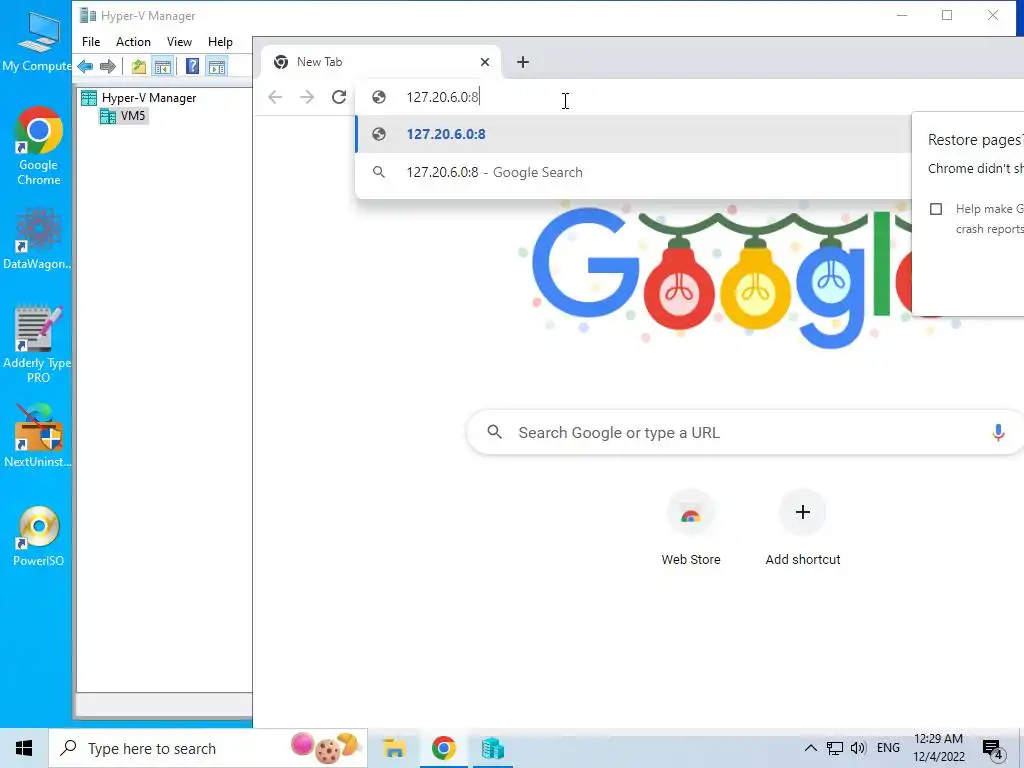Open the File menu in Hyper-V Manager
1024x768 pixels.
coord(91,42)
